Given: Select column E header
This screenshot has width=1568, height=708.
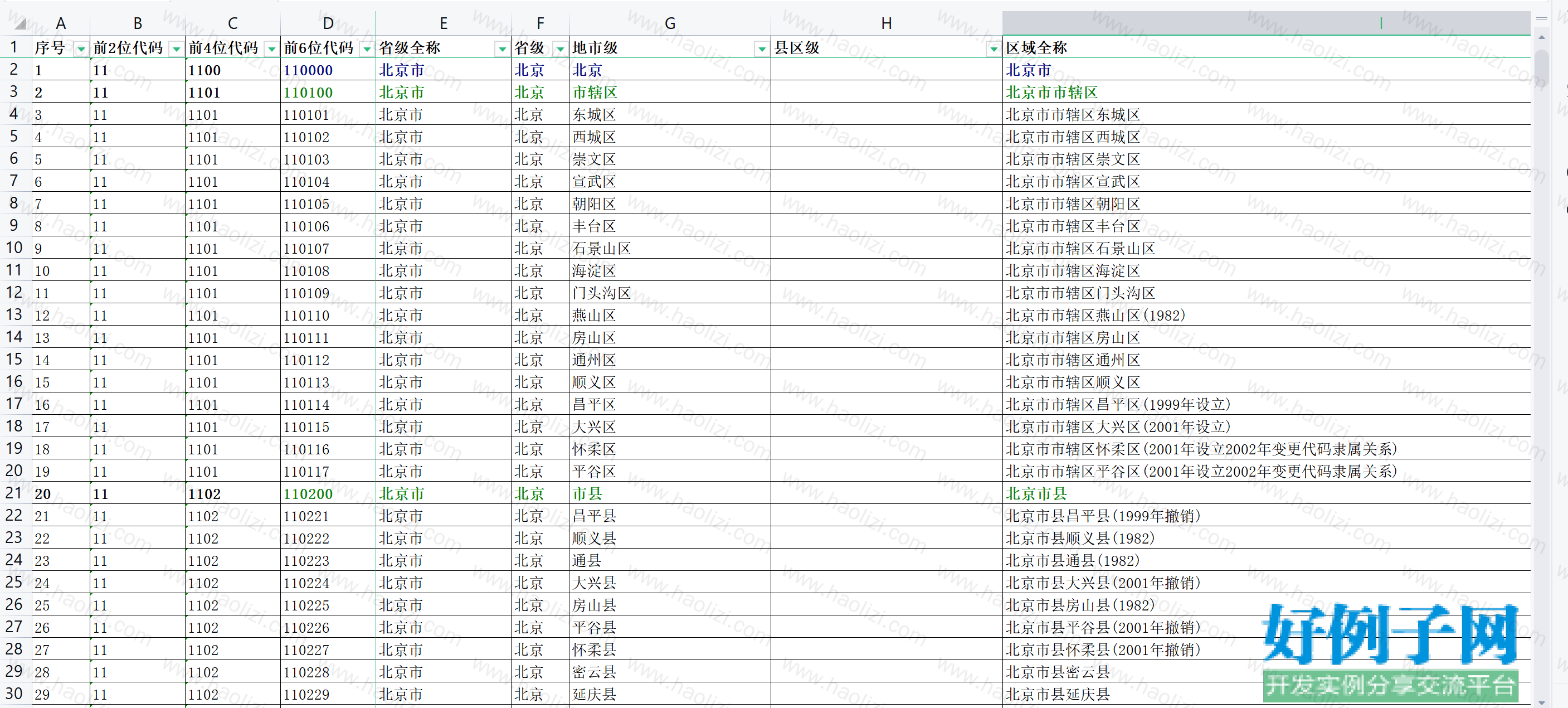Looking at the screenshot, I should (x=444, y=23).
